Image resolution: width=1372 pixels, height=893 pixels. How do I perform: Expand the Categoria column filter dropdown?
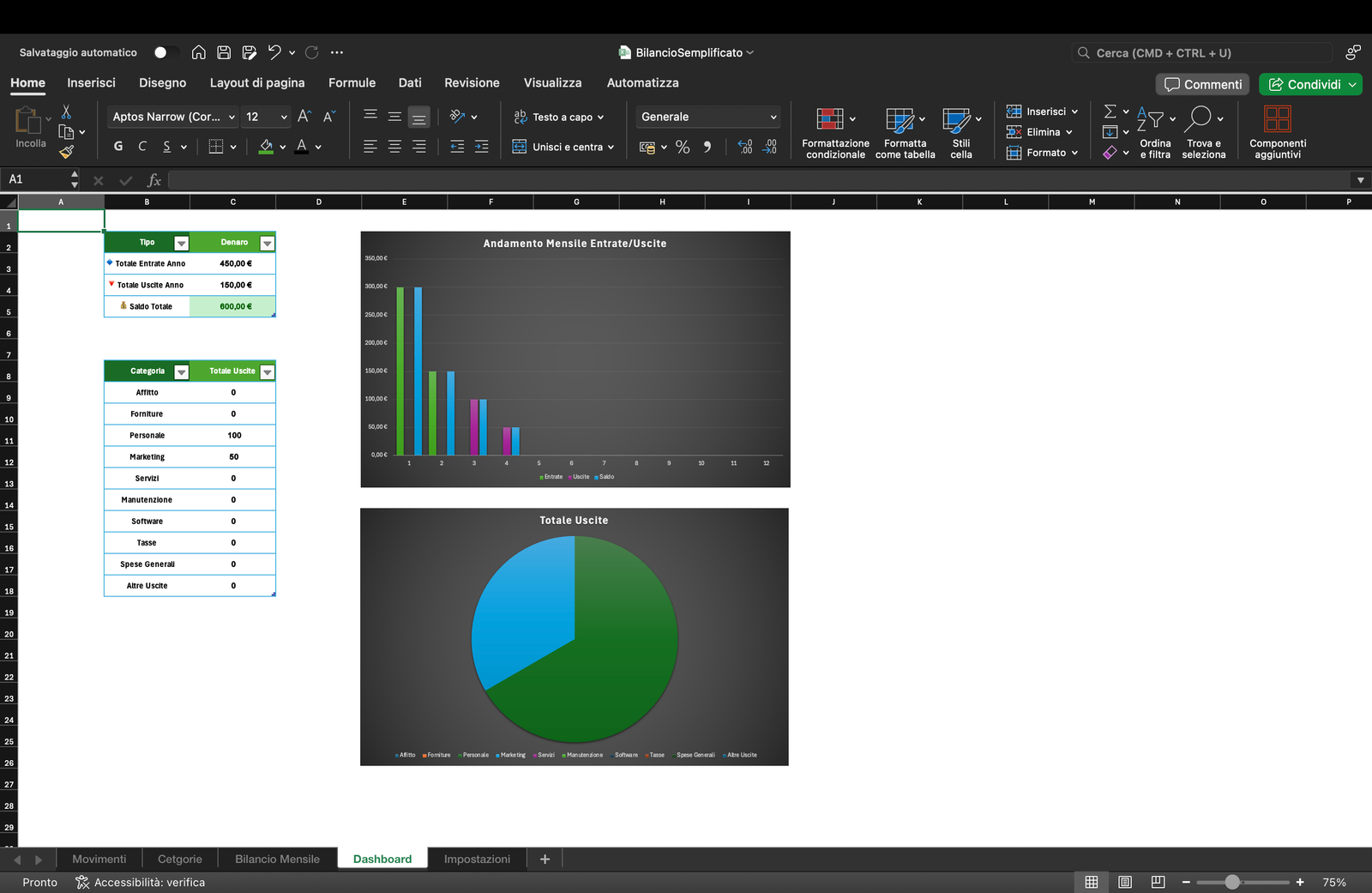181,371
